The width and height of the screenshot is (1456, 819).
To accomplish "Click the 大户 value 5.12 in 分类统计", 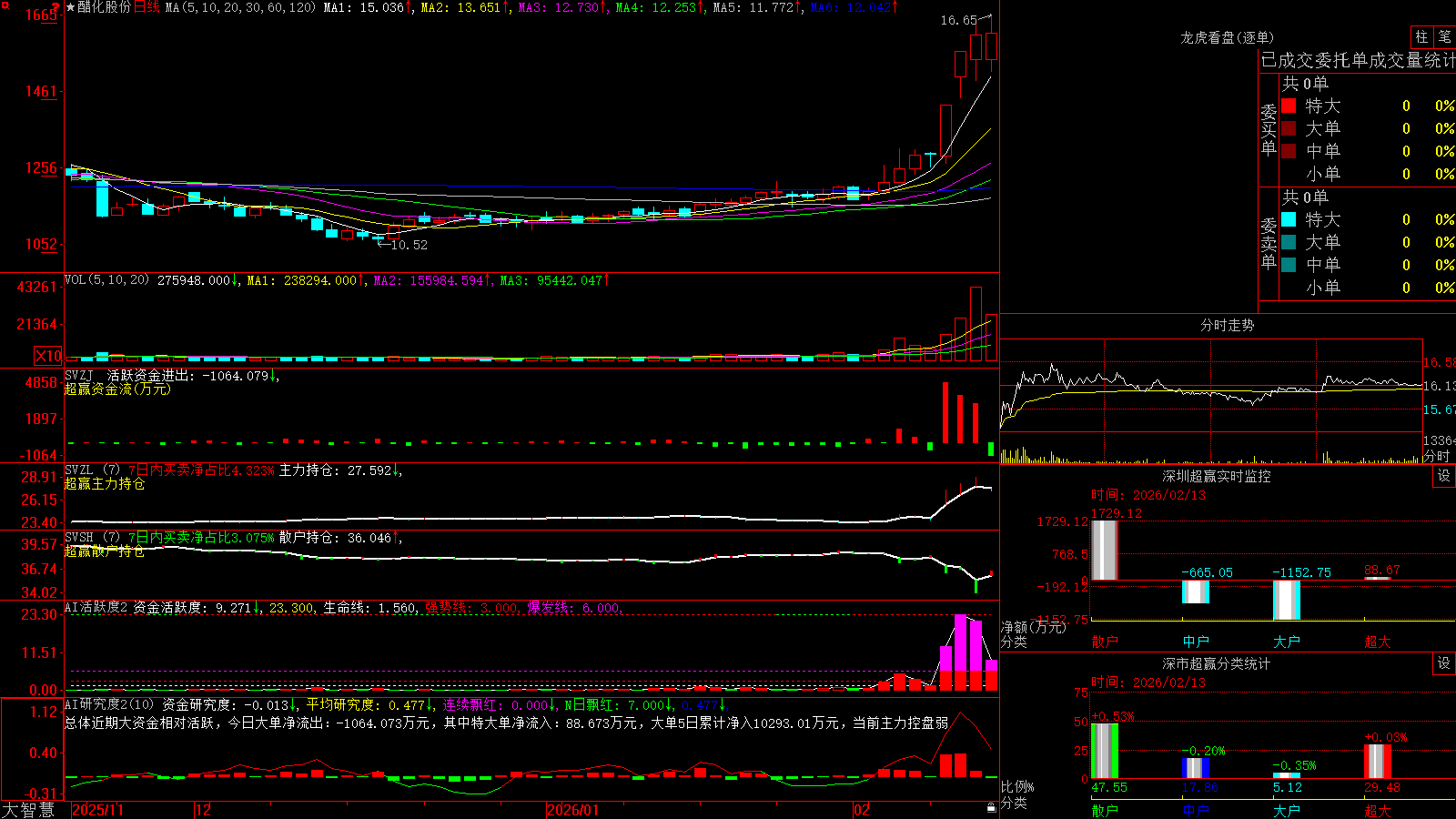I will pos(1288,788).
